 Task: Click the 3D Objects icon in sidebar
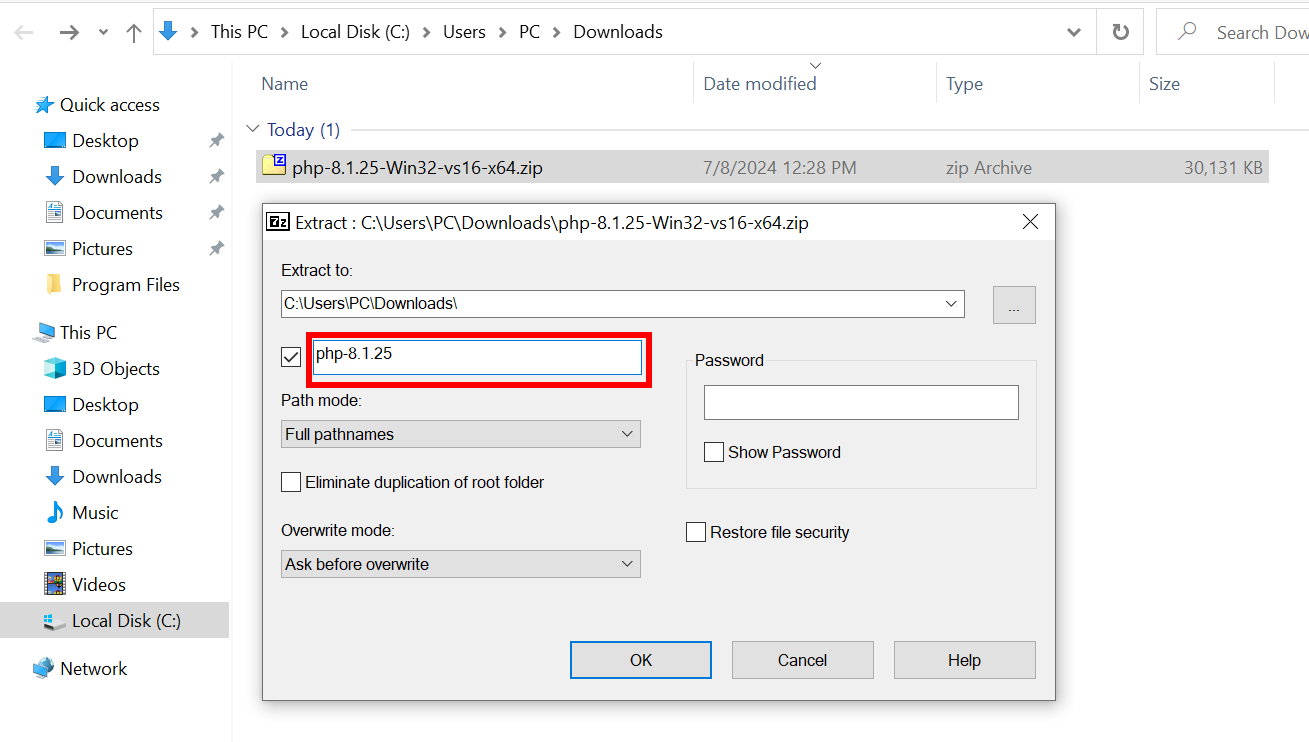tap(55, 369)
